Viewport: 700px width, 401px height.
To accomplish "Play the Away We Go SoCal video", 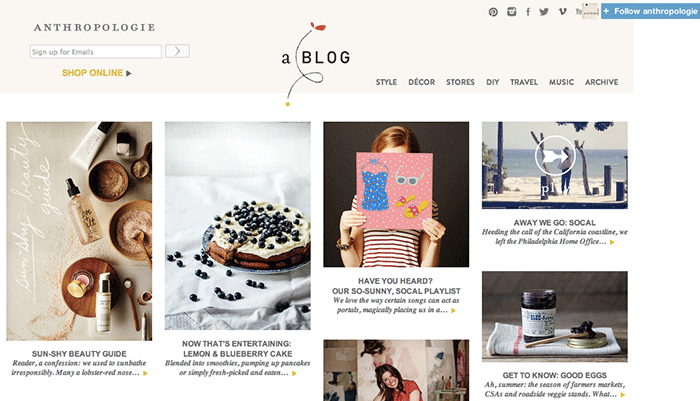I will tap(555, 155).
